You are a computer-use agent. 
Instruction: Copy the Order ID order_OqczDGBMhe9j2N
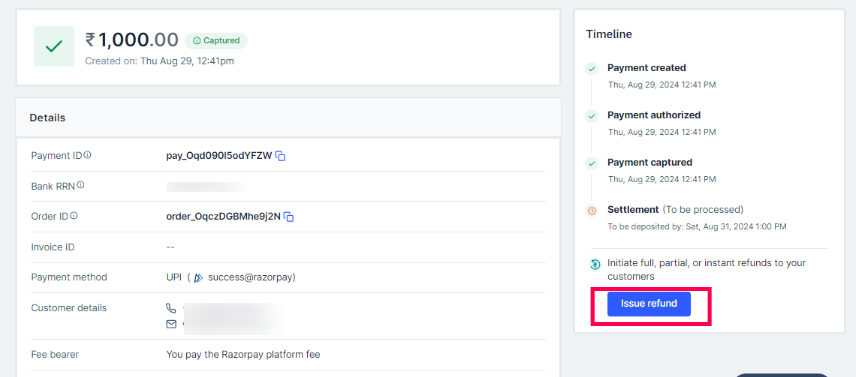click(289, 217)
